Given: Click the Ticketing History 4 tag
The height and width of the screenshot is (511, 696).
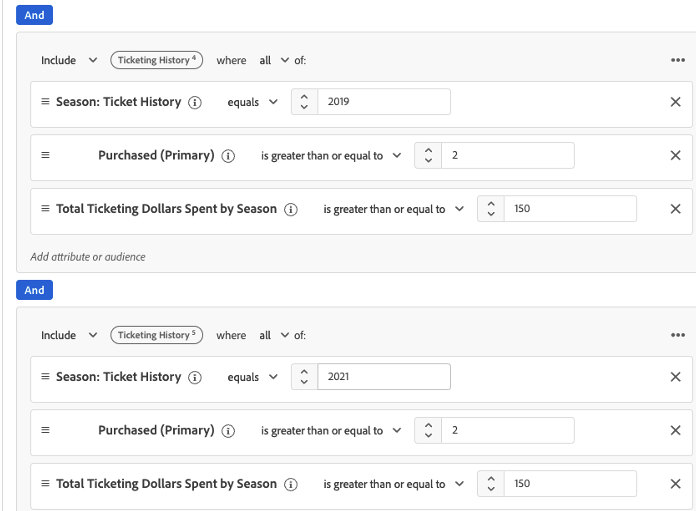Looking at the screenshot, I should tap(157, 60).
